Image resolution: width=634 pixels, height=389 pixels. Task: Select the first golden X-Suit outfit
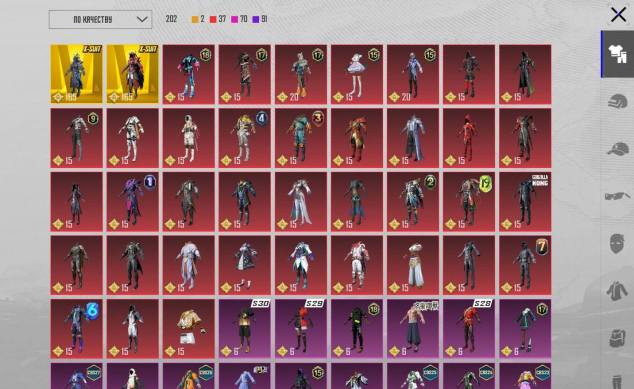point(76,74)
